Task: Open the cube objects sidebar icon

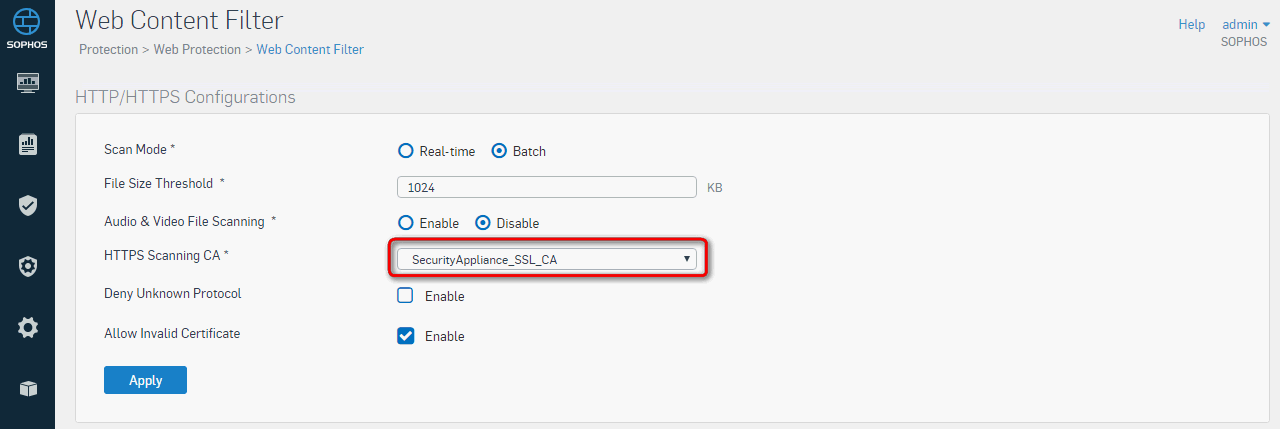Action: tap(28, 389)
